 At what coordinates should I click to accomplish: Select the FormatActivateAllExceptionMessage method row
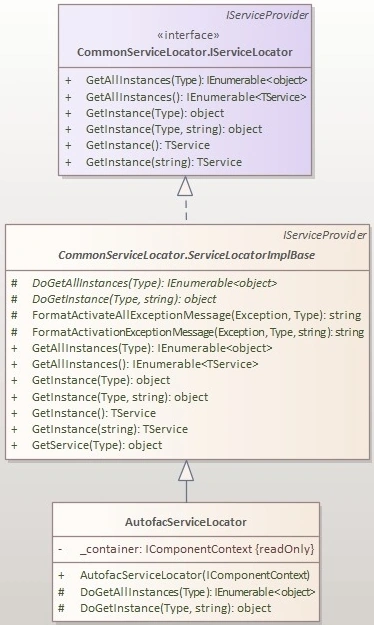(x=197, y=315)
